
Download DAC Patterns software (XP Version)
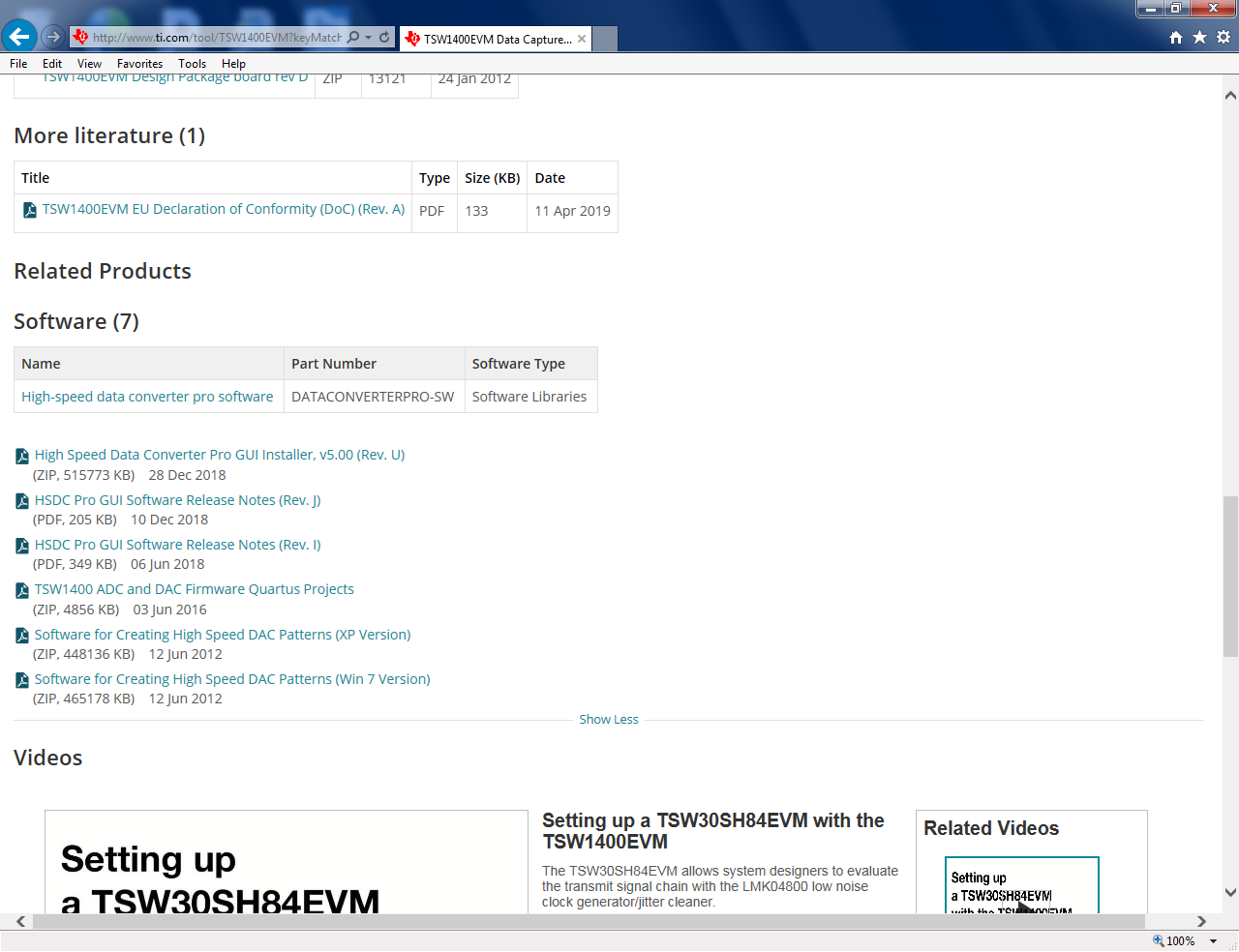click(x=223, y=635)
